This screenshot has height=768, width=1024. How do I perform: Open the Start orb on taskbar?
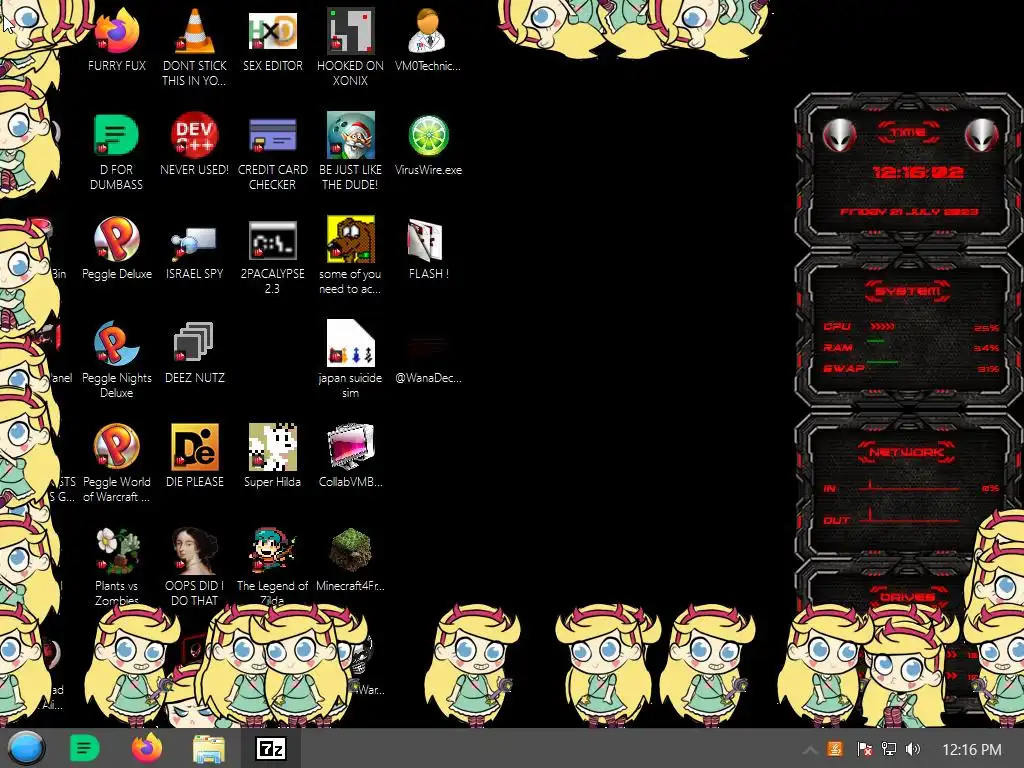point(26,748)
